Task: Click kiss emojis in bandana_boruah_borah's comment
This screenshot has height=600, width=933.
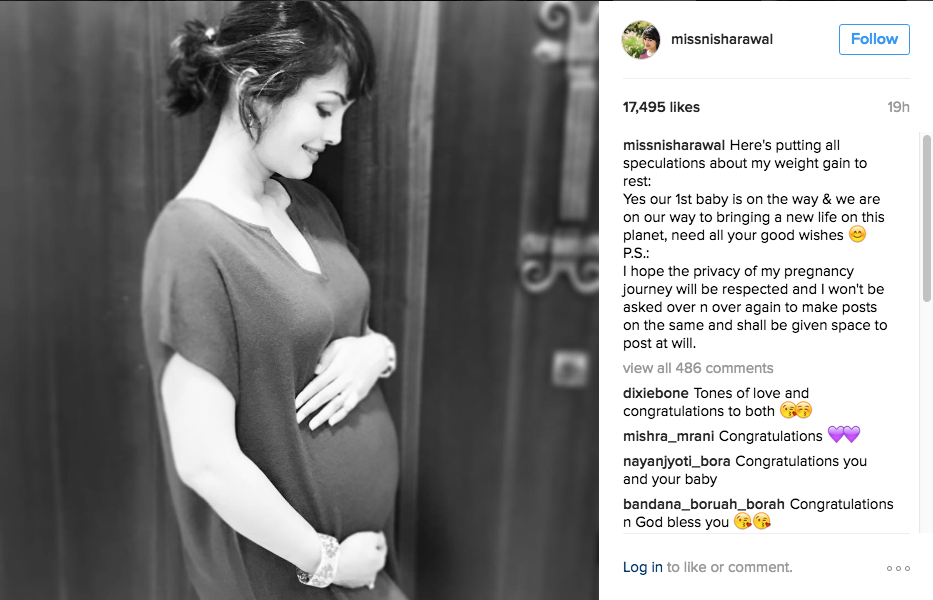Action: (x=752, y=521)
